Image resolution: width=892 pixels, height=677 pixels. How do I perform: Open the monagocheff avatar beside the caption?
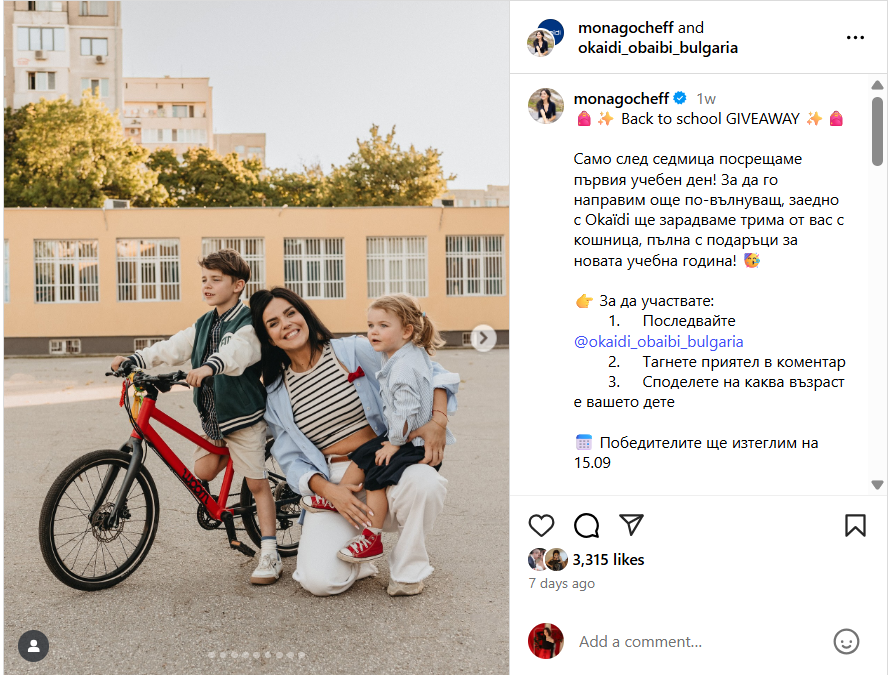coord(546,106)
